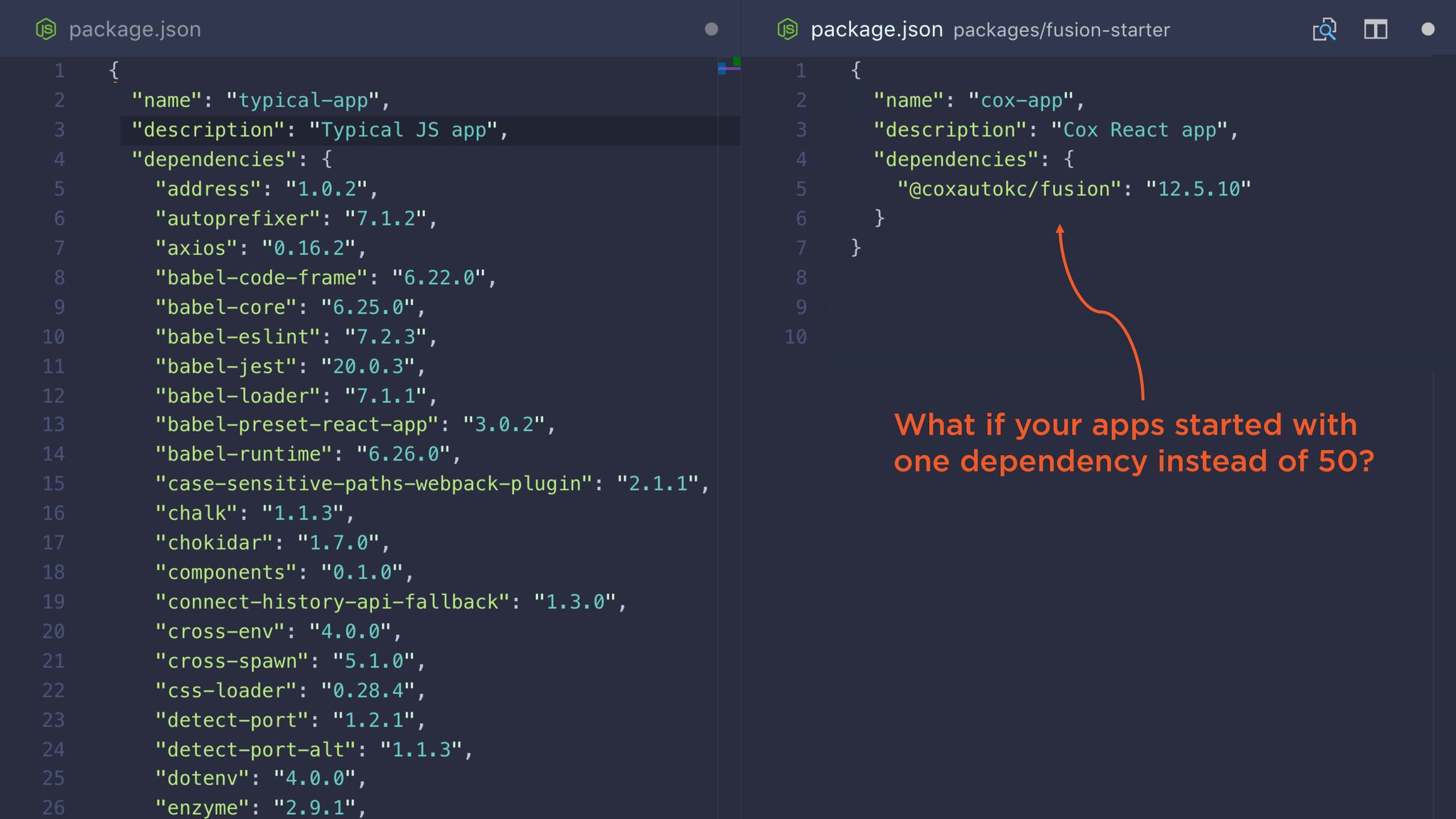This screenshot has width=1456, height=819.
Task: Click the unsaved dot on right package.json tab
Action: [x=1428, y=29]
